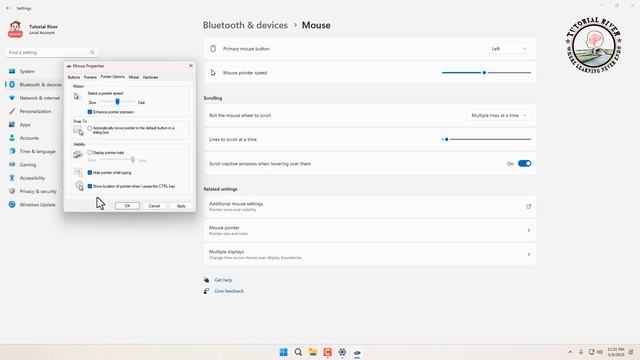
Task: Click the Mouse Properties taskbar icon
Action: tap(357, 352)
